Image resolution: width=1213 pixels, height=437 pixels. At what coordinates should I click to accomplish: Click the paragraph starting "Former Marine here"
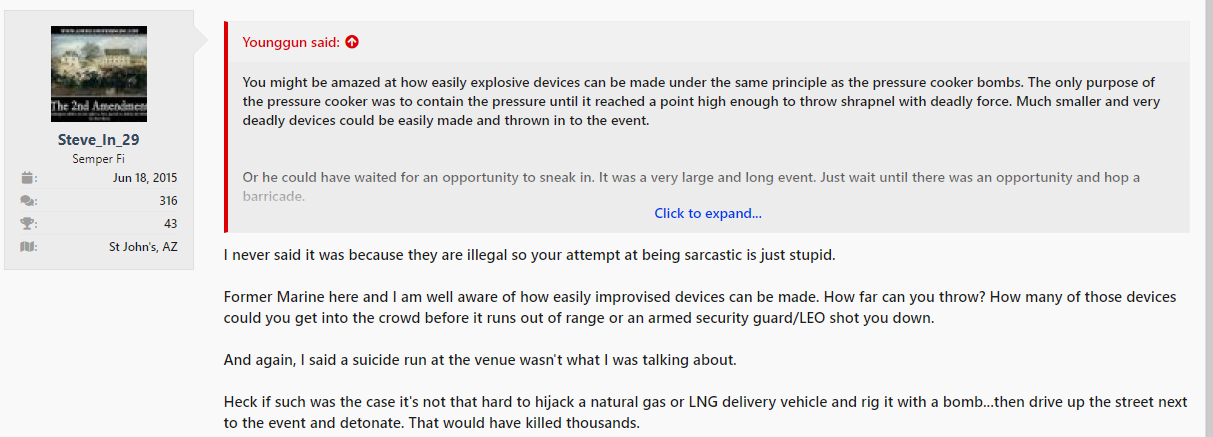[x=698, y=308]
